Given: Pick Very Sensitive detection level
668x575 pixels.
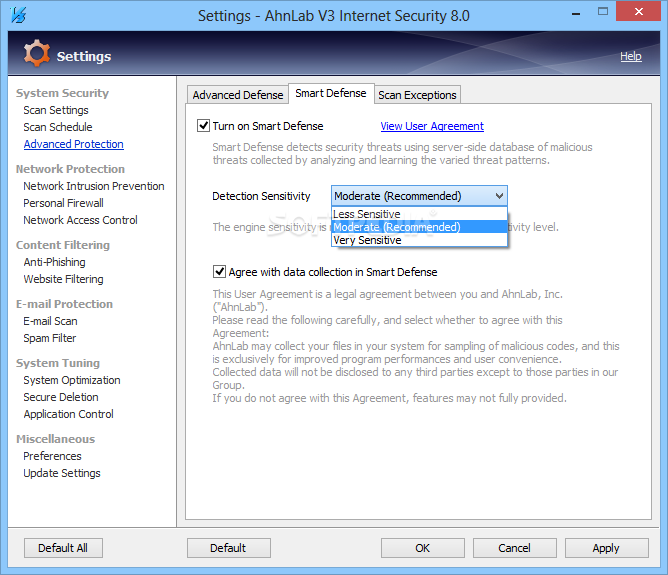Looking at the screenshot, I should (419, 240).
